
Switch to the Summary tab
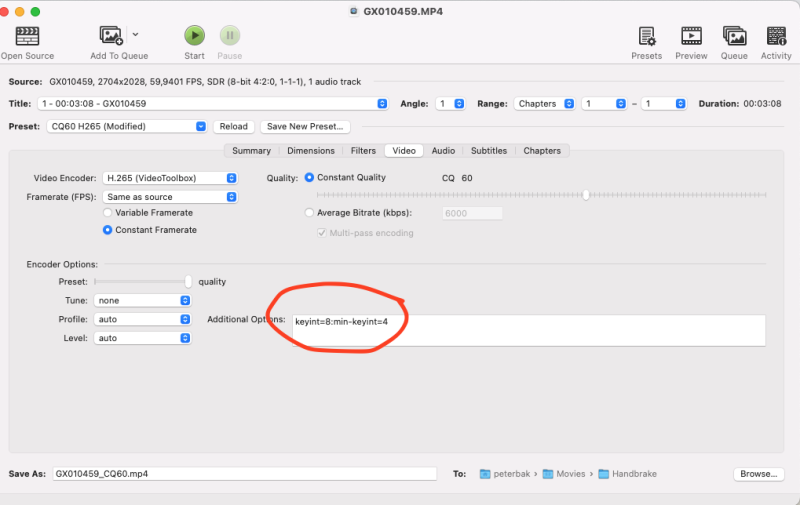[x=252, y=150]
